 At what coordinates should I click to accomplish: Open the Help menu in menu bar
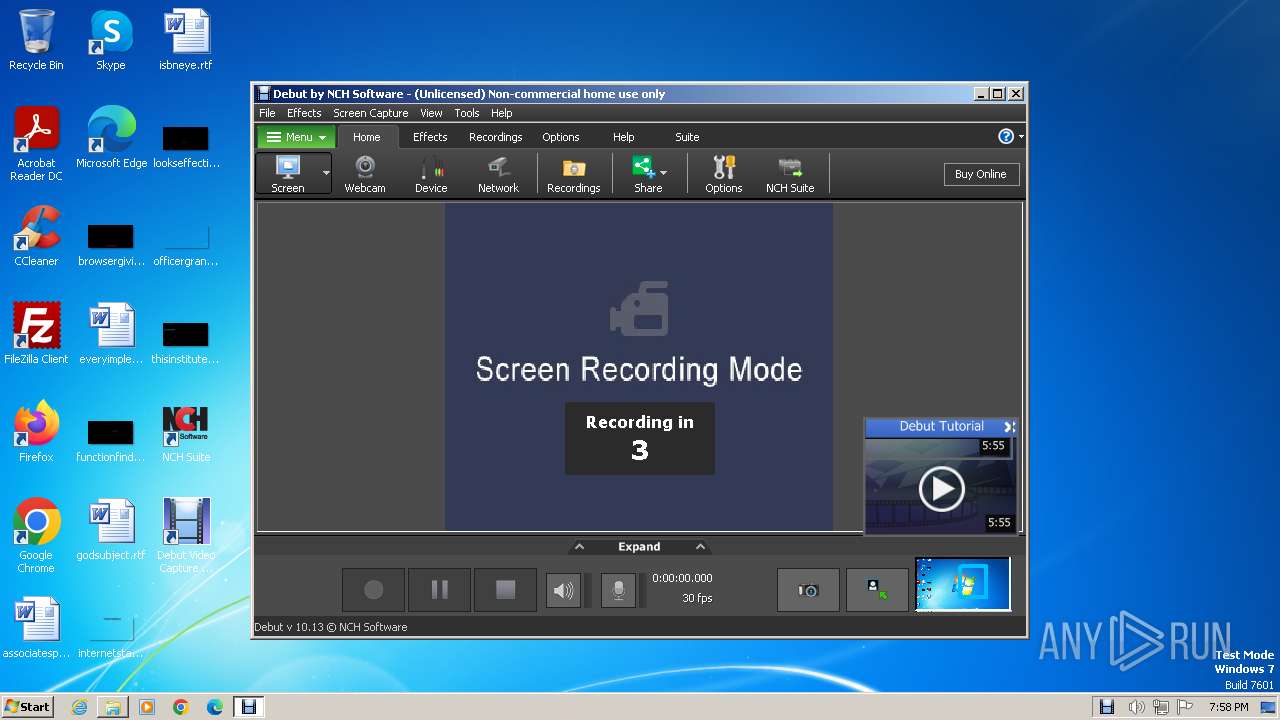502,113
